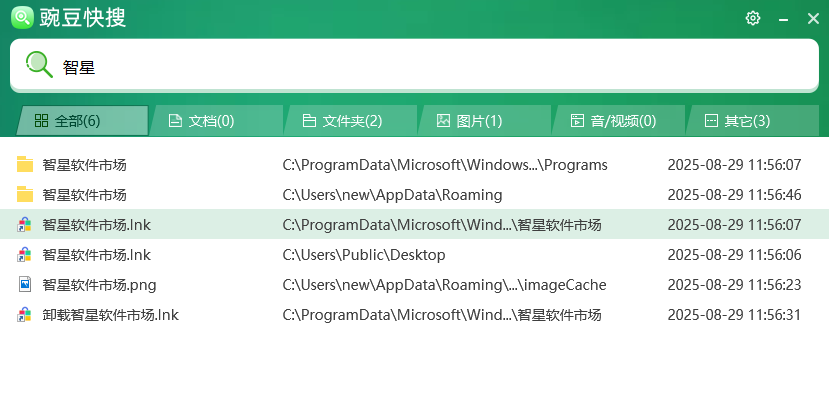Click the 豌豆快搜 app logo icon

coord(22,18)
